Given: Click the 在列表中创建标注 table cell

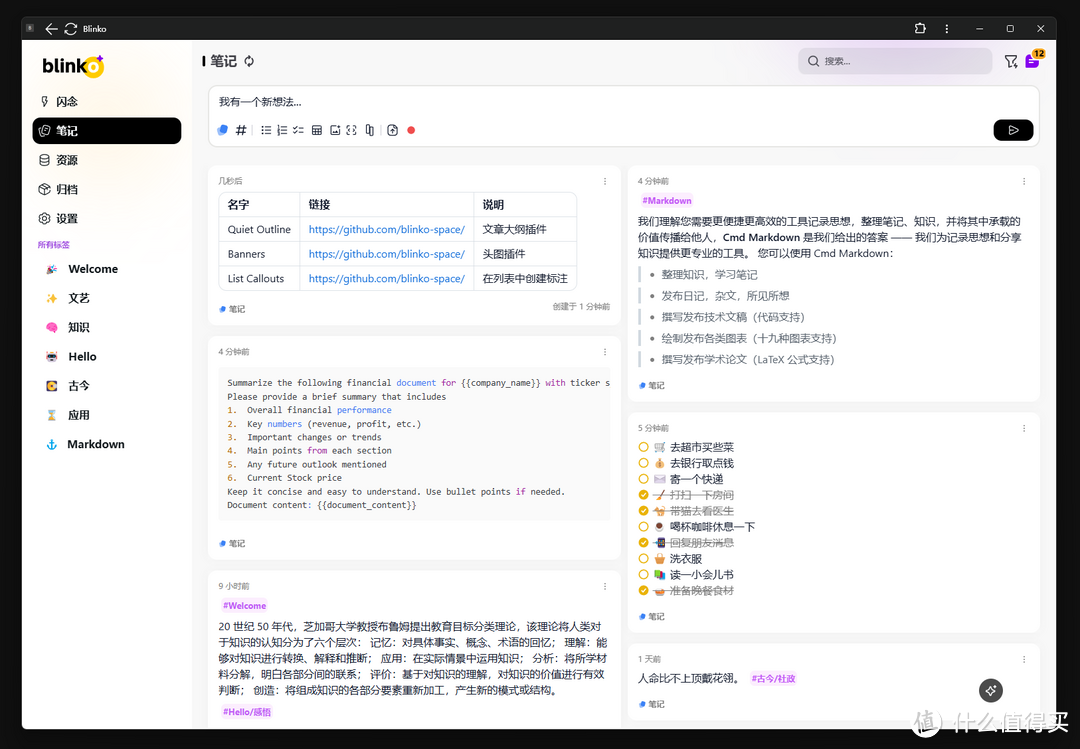Looking at the screenshot, I should 525,278.
